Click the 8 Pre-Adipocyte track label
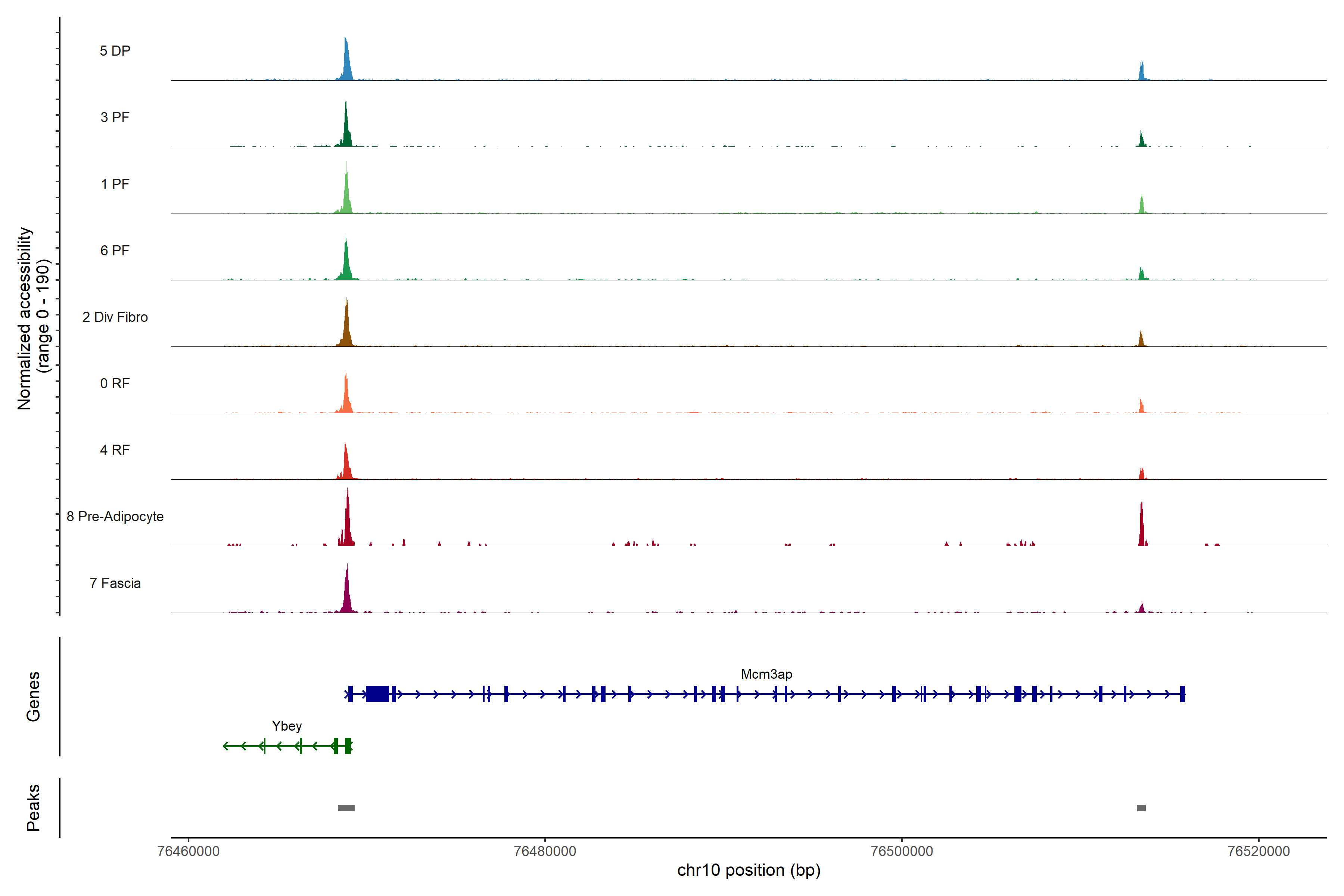The width and height of the screenshot is (1344, 896). point(115,517)
